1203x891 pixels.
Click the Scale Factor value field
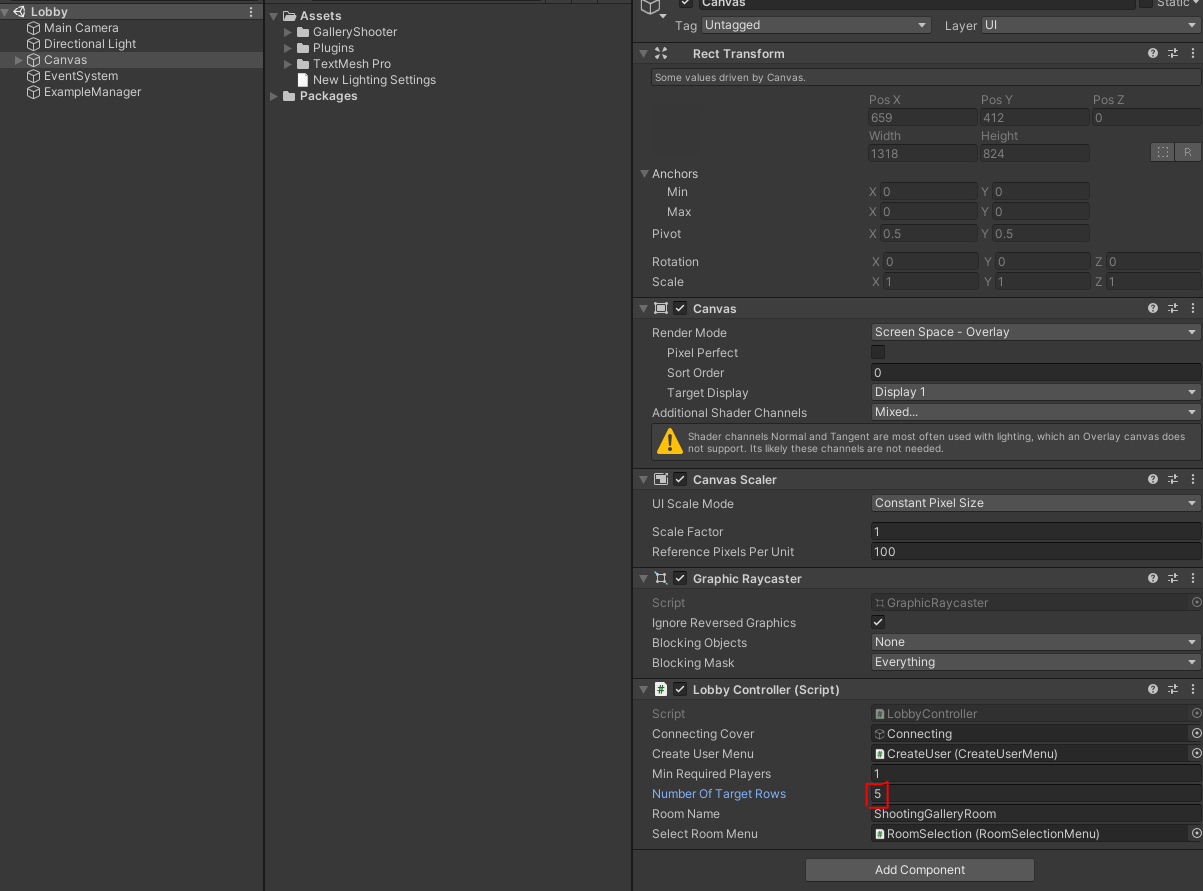[x=1034, y=532]
